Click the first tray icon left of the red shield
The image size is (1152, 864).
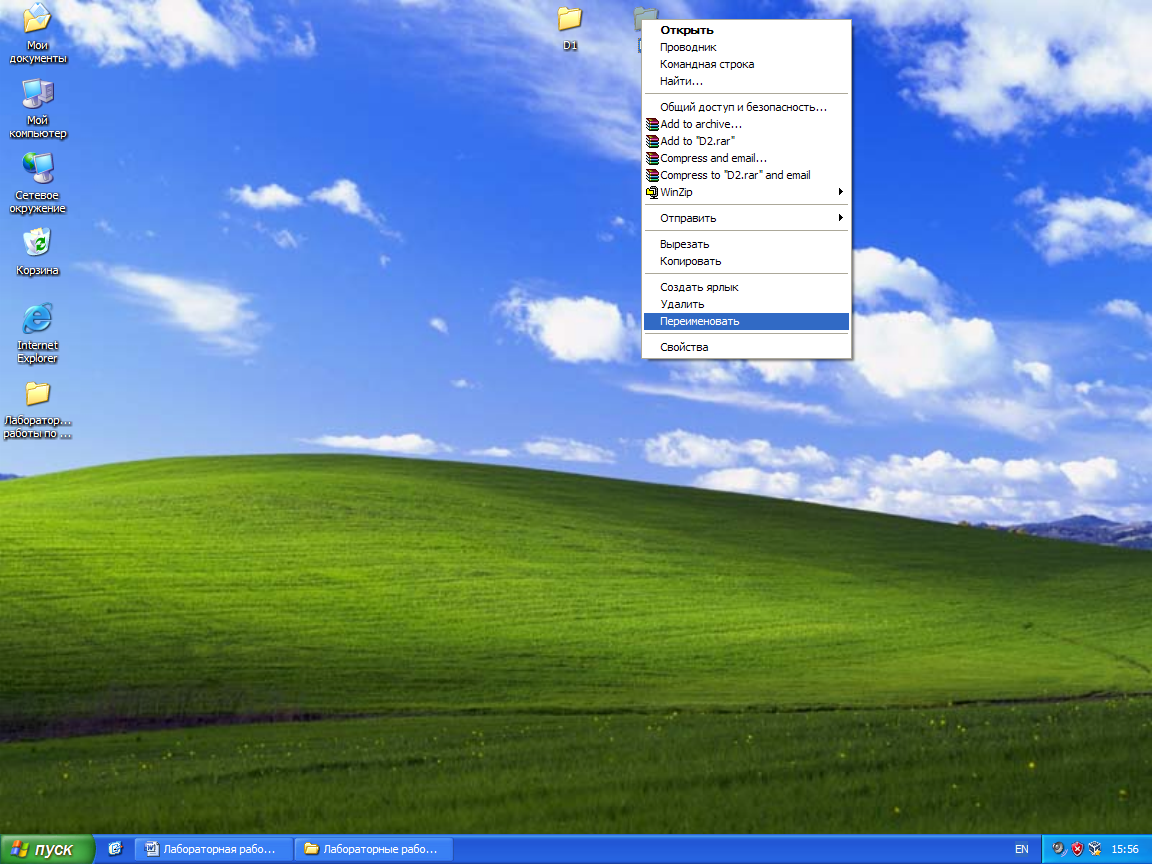(1059, 849)
